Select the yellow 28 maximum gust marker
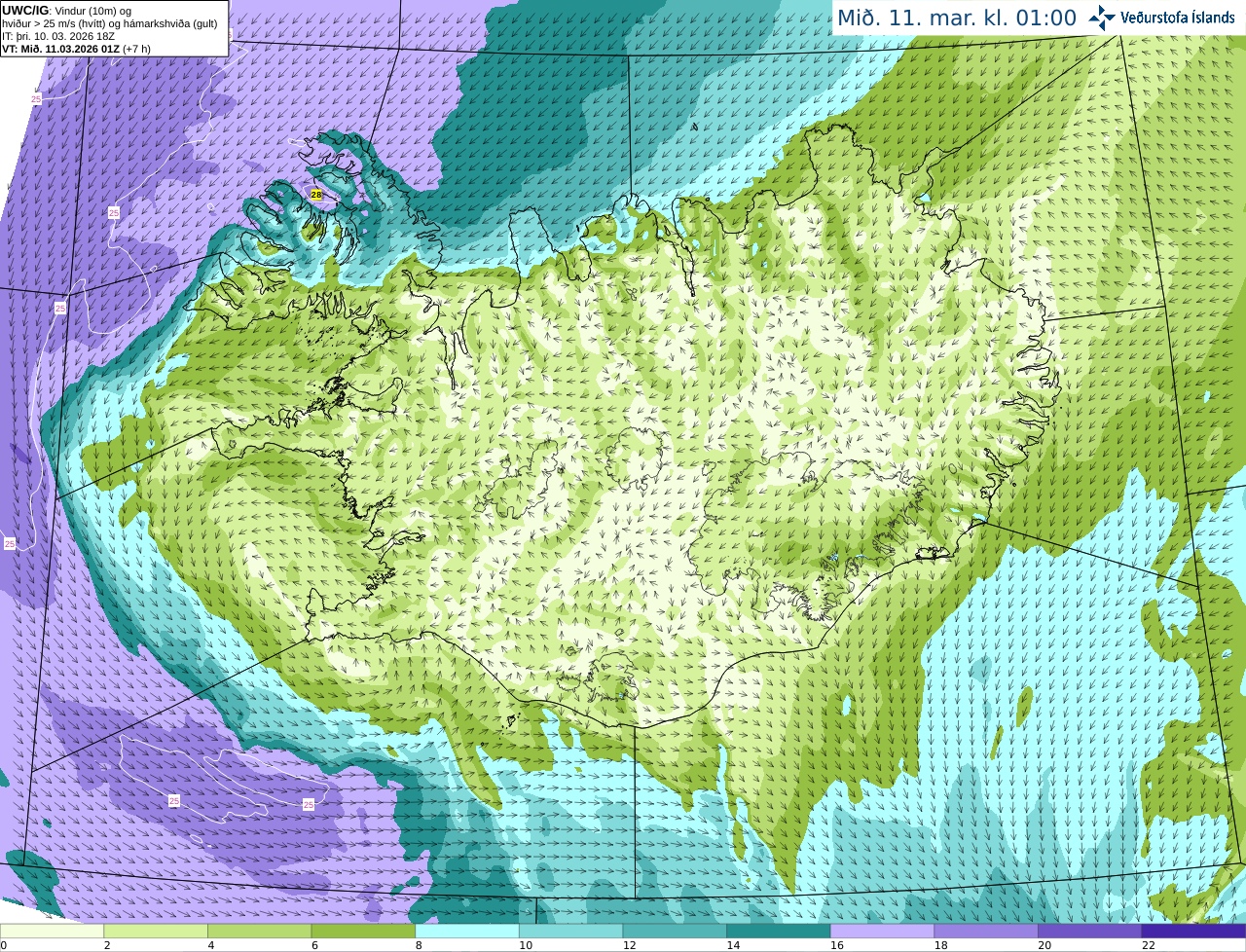1246x952 pixels. 316,195
